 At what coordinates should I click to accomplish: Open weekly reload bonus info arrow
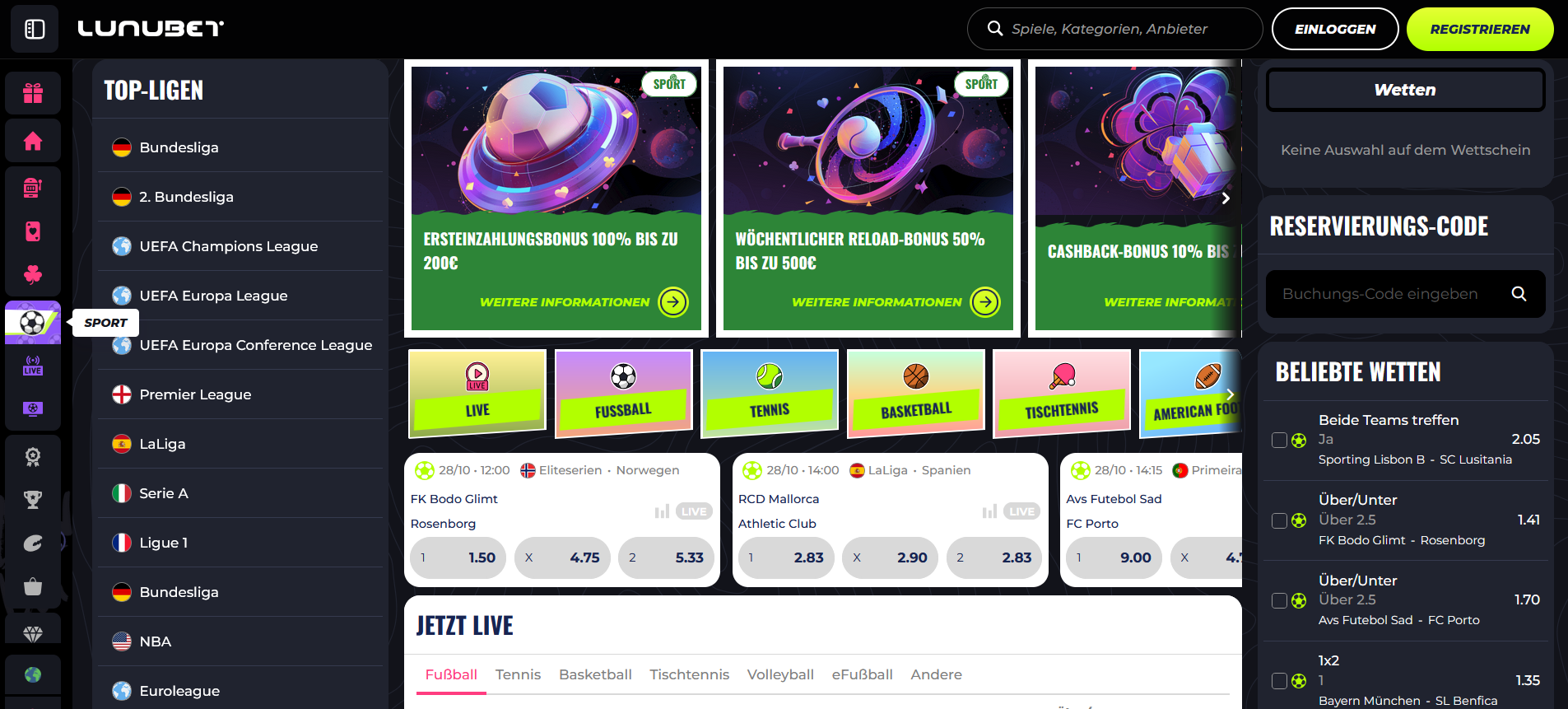[985, 302]
